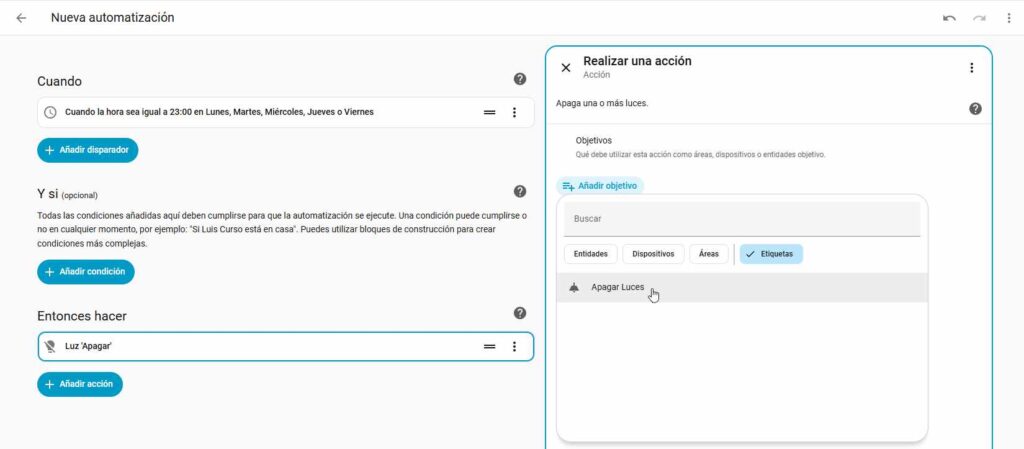Image resolution: width=1024 pixels, height=449 pixels.
Task: Click the Buscar search field
Action: (742, 219)
